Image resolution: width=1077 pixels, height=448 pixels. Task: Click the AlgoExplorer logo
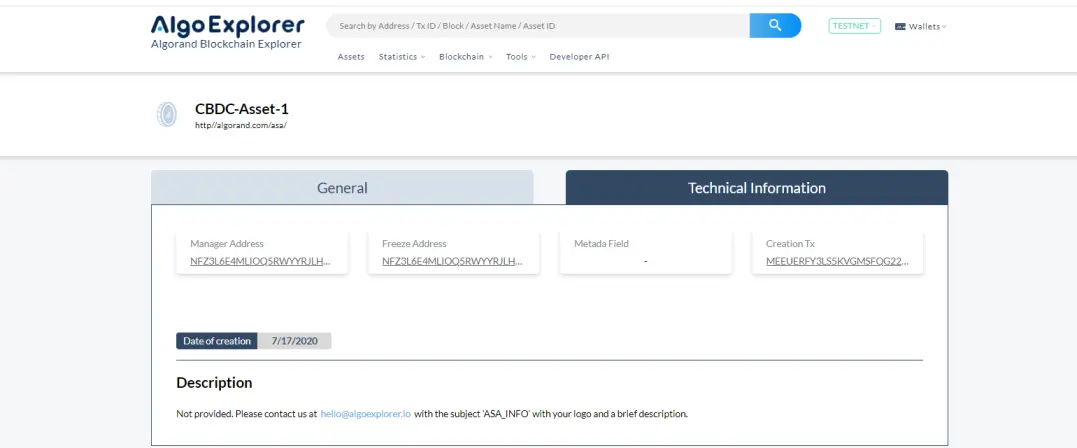(227, 26)
